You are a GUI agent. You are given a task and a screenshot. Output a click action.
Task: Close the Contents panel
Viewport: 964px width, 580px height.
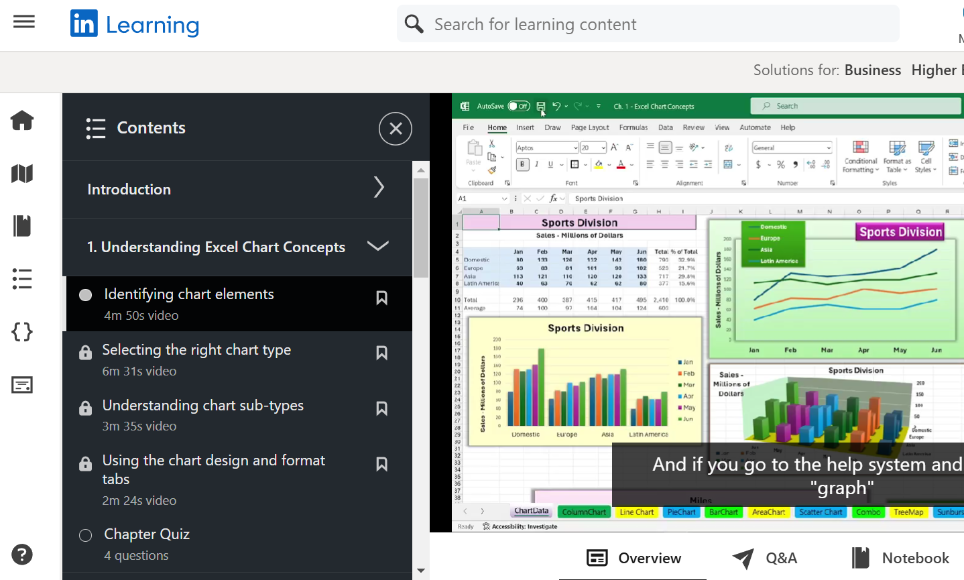pos(395,129)
